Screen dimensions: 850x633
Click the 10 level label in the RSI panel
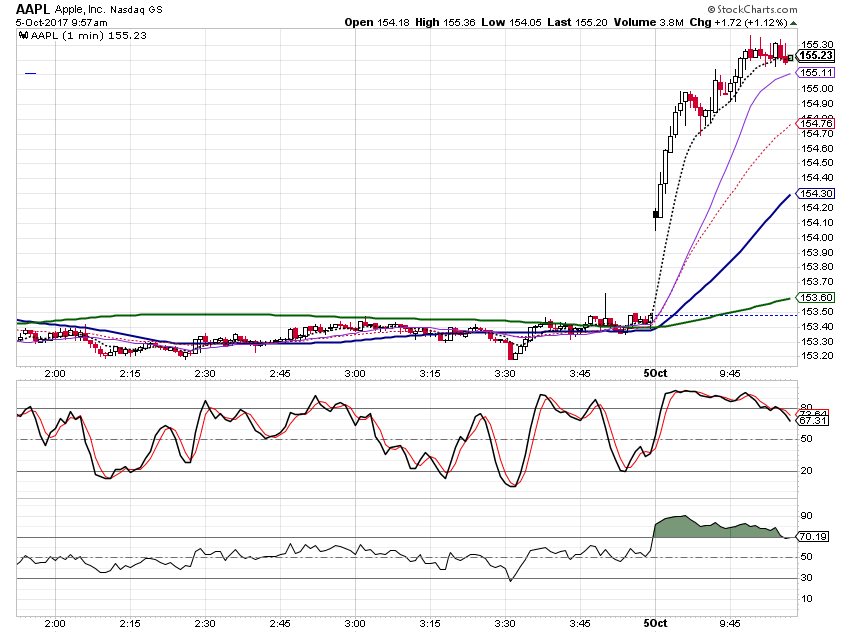807,599
